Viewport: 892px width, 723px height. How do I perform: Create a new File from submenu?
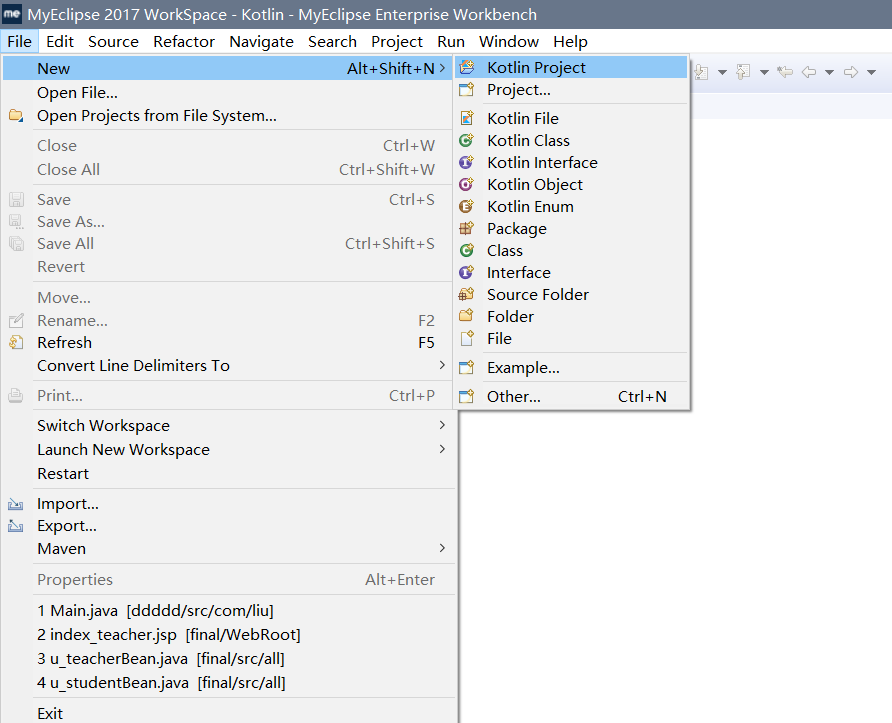571,338
